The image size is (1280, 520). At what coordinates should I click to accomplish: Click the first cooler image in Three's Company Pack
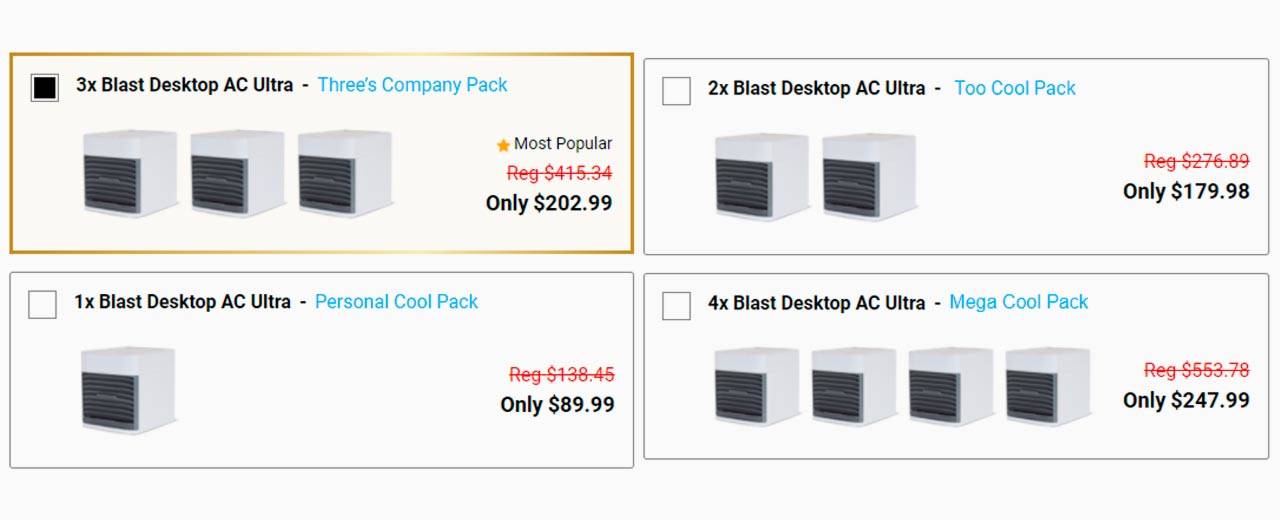pyautogui.click(x=130, y=173)
